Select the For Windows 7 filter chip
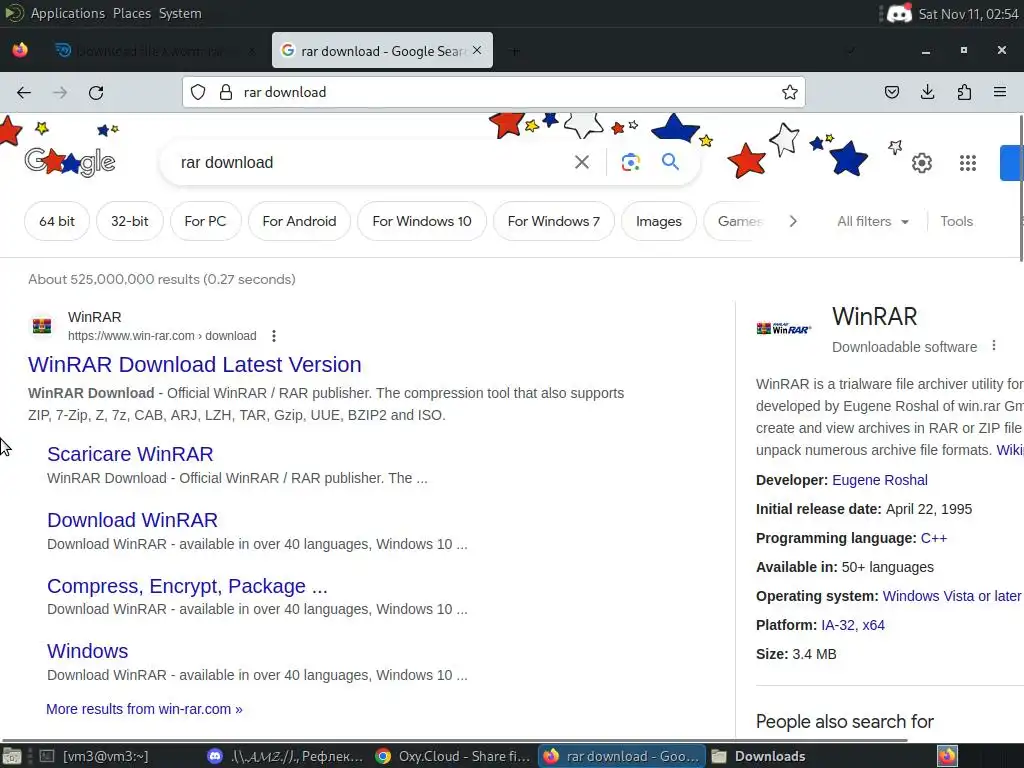Screen dimensions: 1024x768 click(554, 221)
